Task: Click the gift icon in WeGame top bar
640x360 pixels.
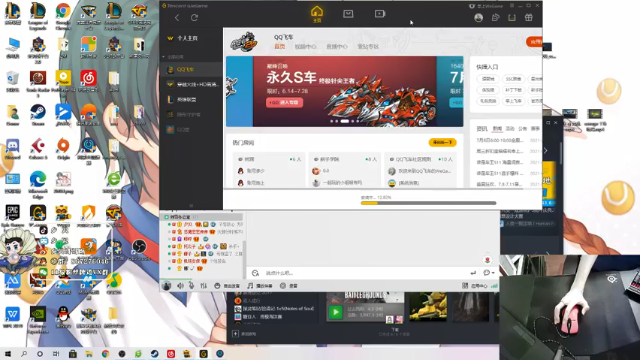Action: (x=529, y=18)
